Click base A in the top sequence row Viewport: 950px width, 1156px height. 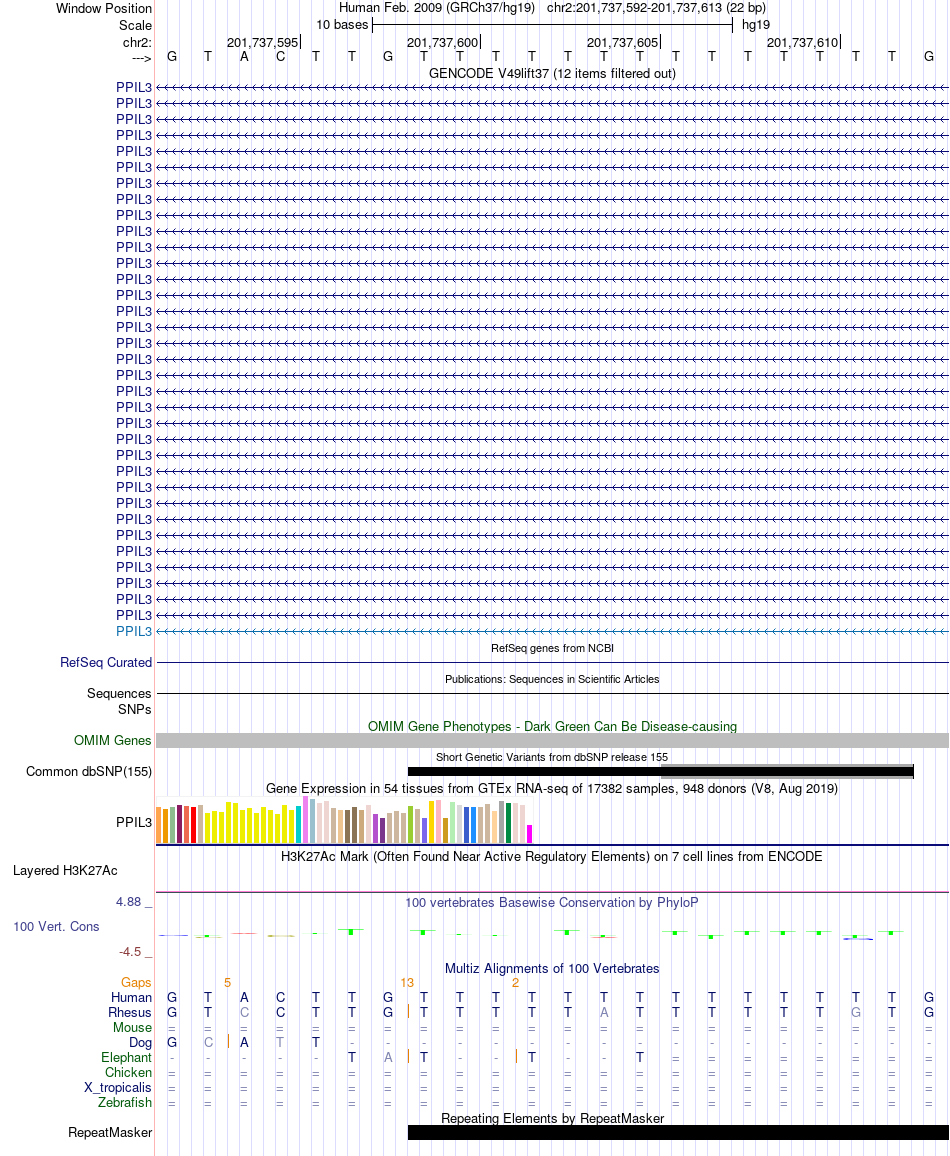click(245, 57)
